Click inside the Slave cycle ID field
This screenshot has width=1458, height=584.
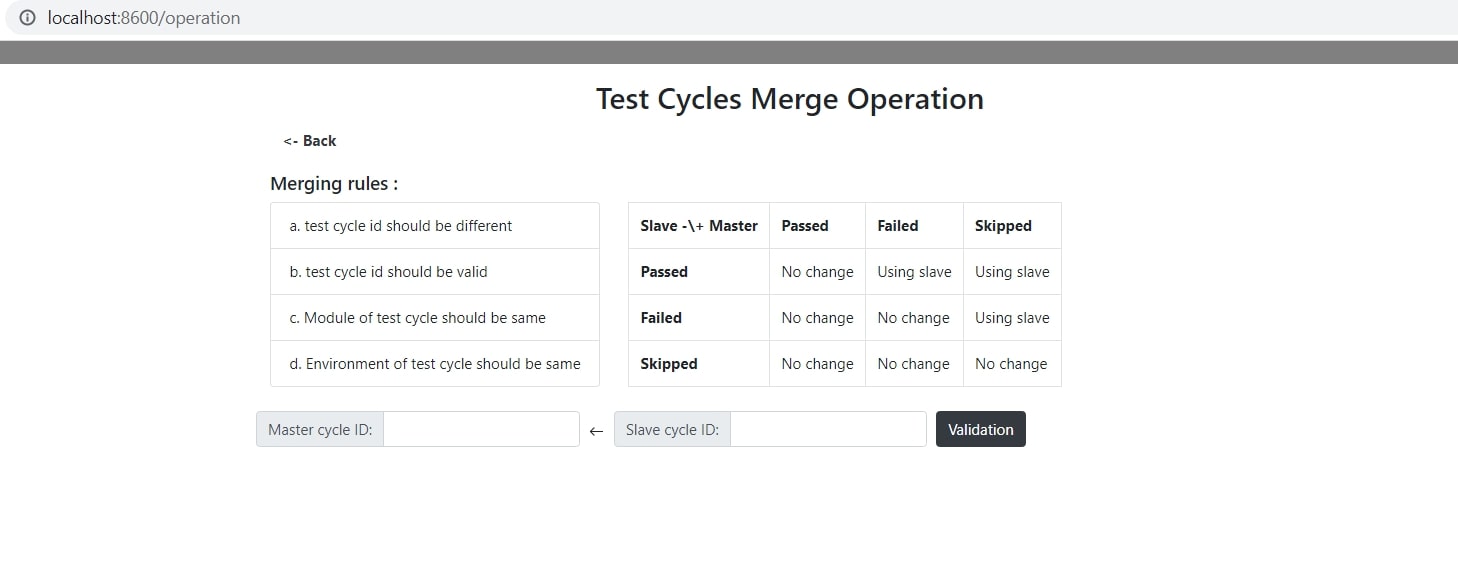828,428
